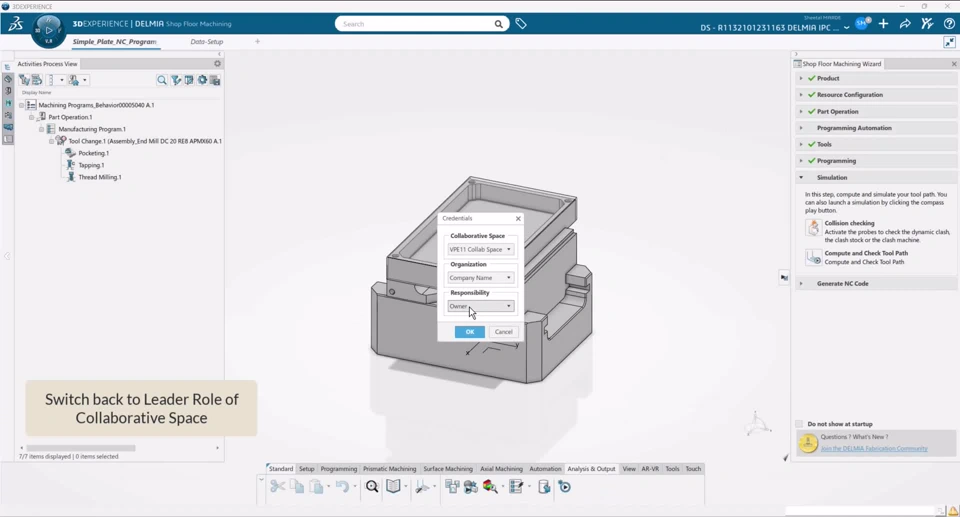Click the tag icon beside search bar
This screenshot has height=517, width=960.
point(521,24)
